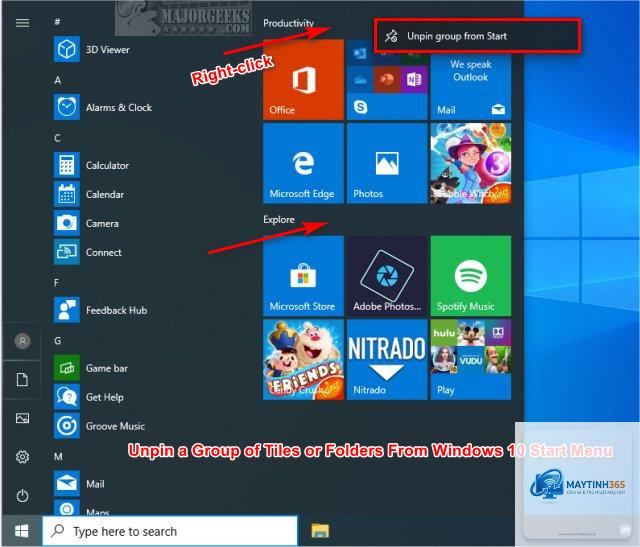This screenshot has width=640, height=547.
Task: Open File Explorer from the taskbar
Action: (x=320, y=531)
